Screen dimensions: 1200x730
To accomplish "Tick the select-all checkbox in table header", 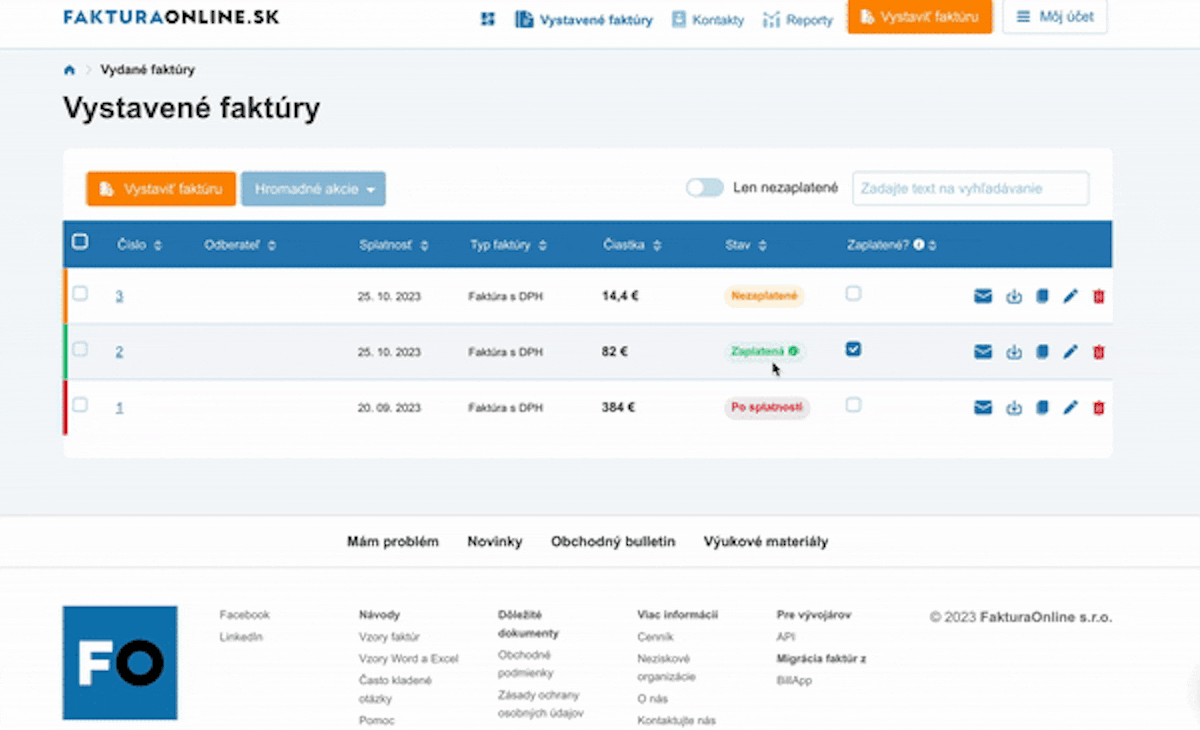I will 80,242.
